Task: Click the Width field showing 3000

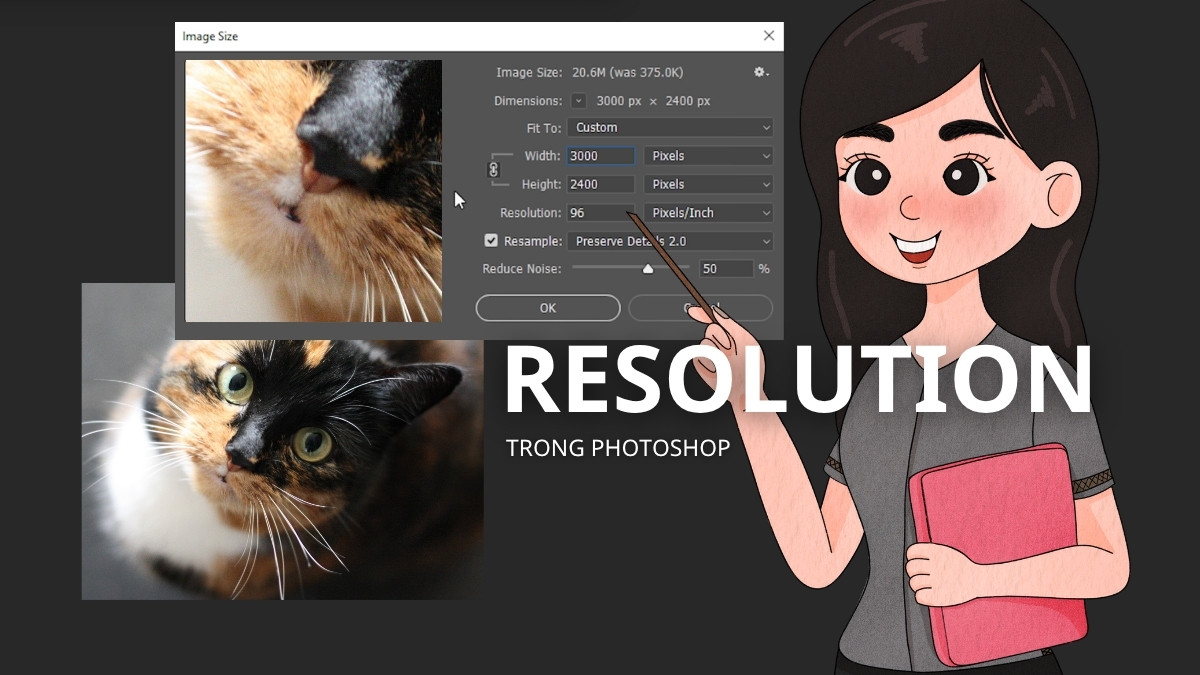Action: coord(601,156)
